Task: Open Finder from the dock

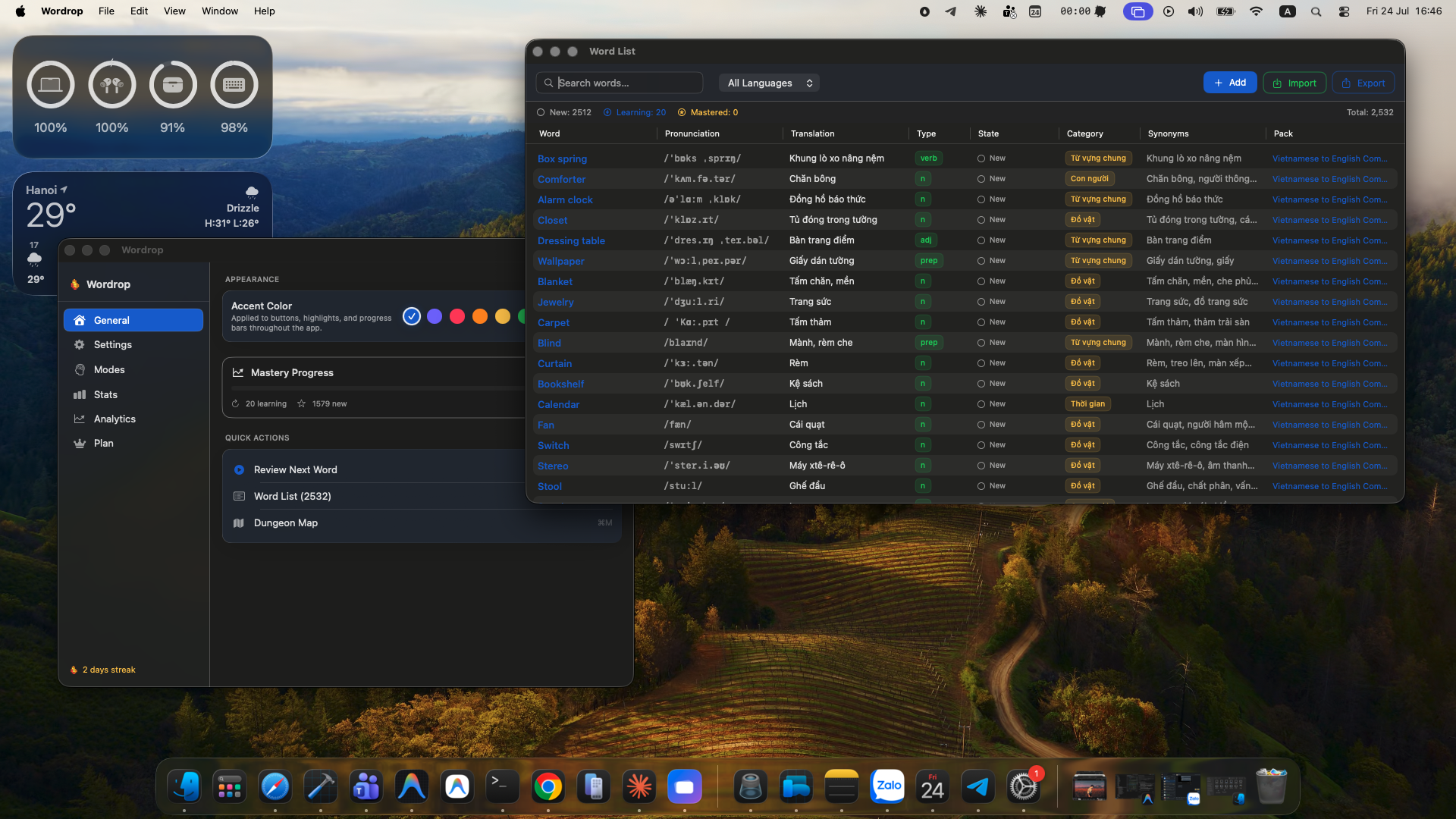Action: tap(184, 786)
